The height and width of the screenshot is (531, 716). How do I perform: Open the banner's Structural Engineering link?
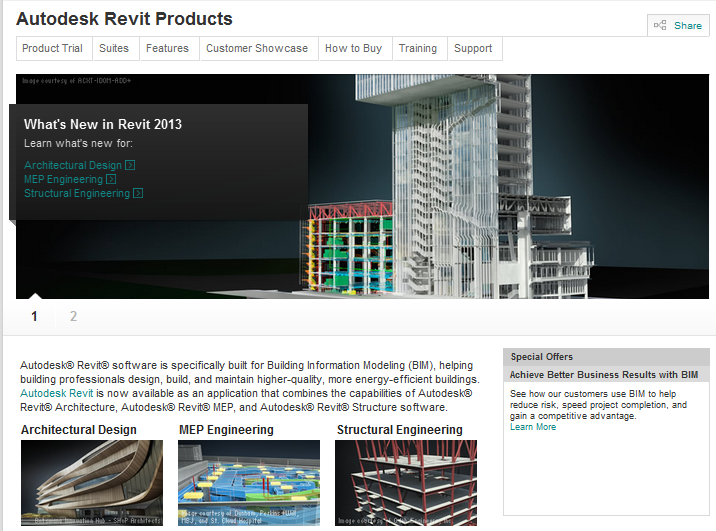click(77, 193)
